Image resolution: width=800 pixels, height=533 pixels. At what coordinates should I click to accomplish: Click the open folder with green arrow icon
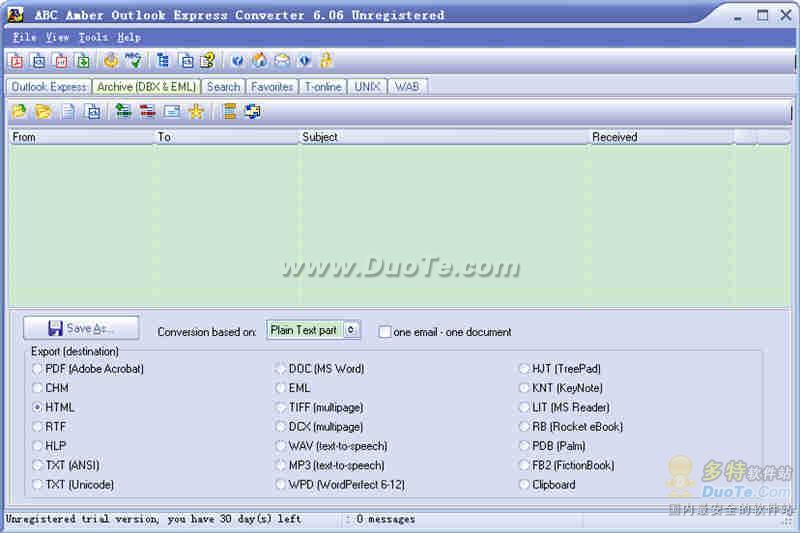19,111
